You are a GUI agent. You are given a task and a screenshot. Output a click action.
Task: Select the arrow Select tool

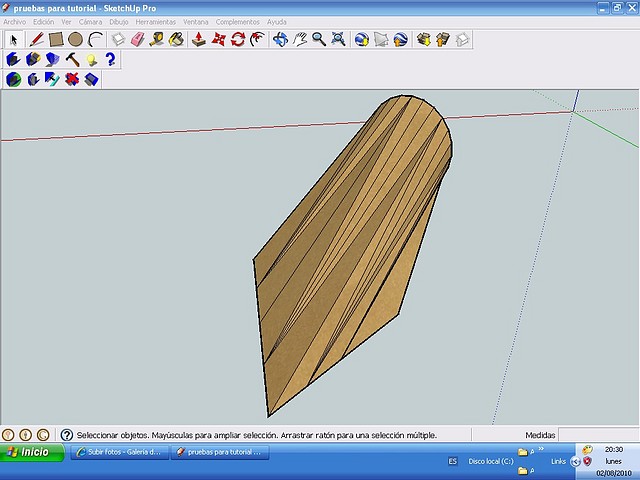click(x=14, y=40)
